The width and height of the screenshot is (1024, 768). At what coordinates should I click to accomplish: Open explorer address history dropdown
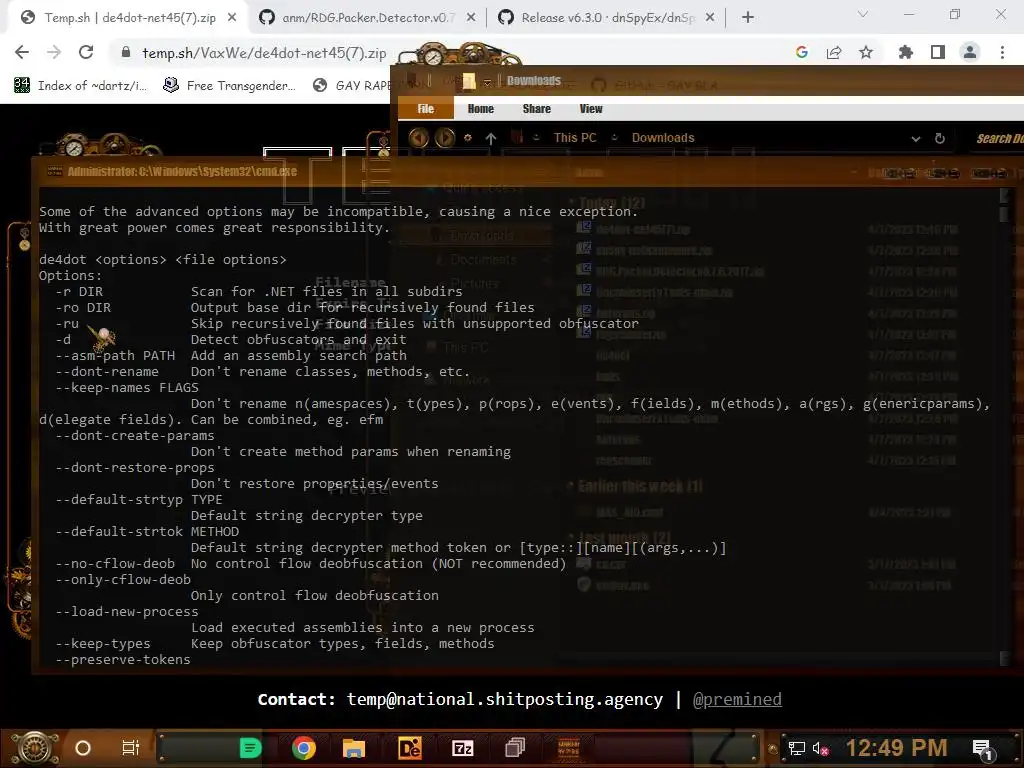point(916,138)
